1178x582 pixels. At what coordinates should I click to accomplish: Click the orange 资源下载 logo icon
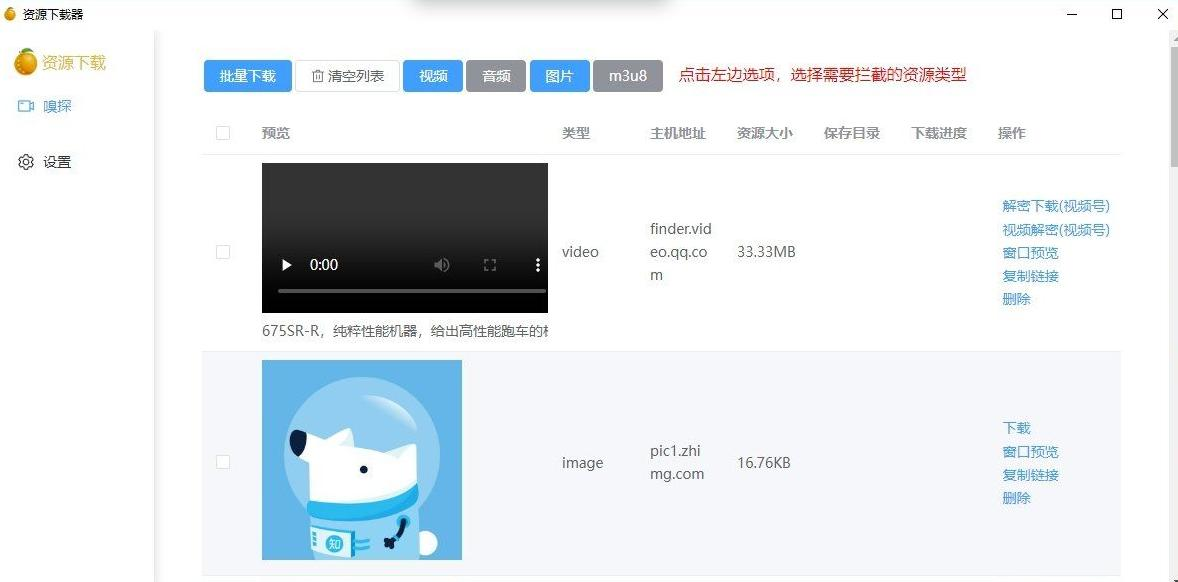[x=25, y=62]
